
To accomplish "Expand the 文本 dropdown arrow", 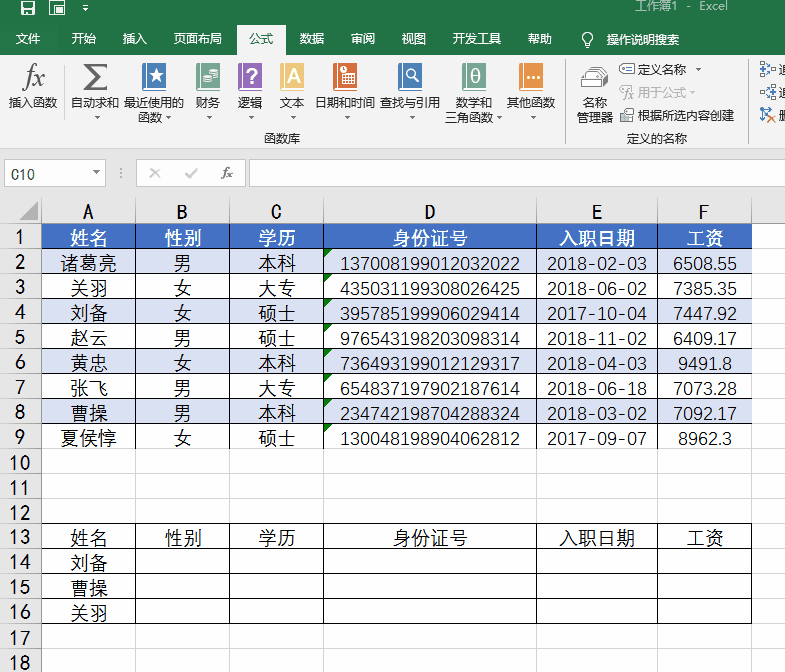I will [293, 118].
